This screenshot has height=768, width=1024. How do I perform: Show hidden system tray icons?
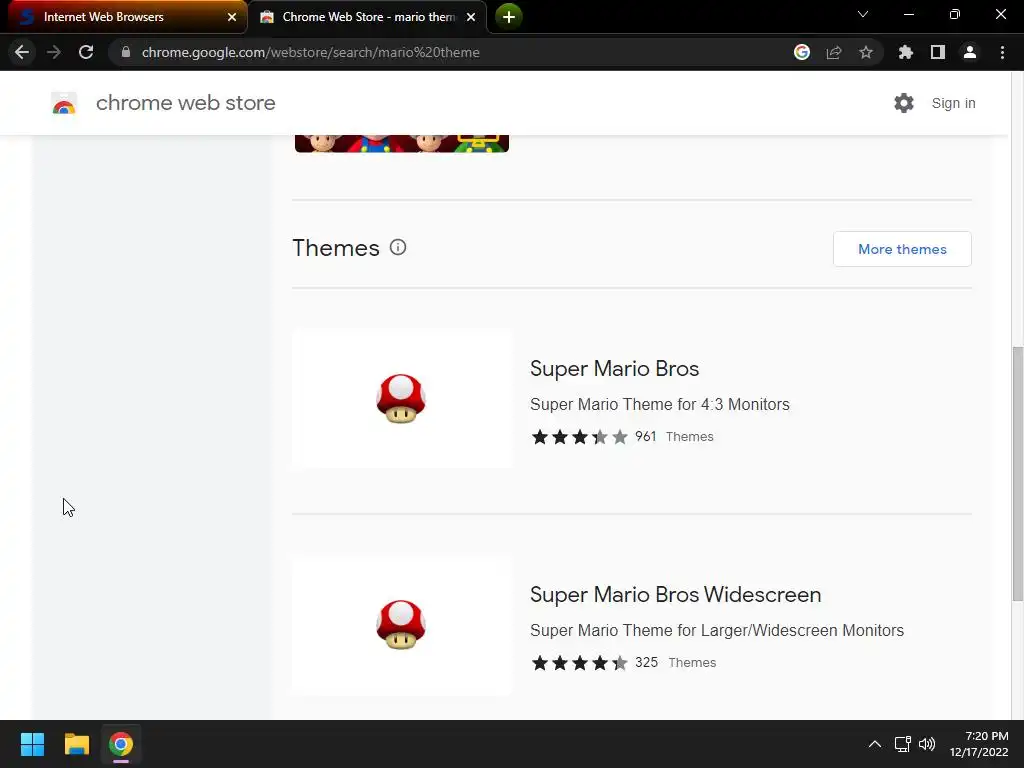pos(874,744)
